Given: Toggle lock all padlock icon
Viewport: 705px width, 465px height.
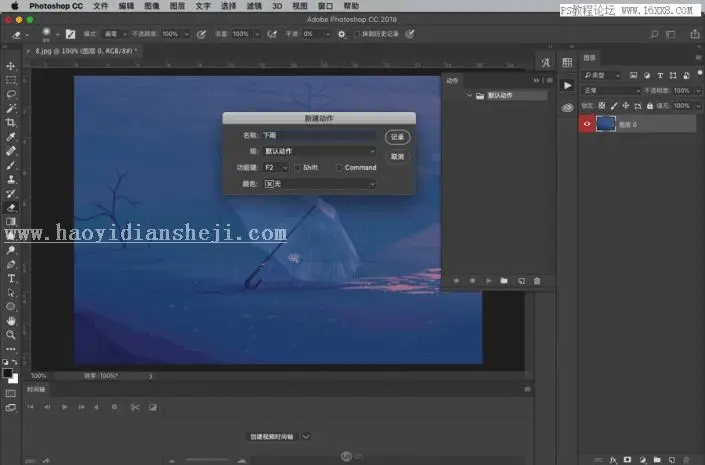Looking at the screenshot, I should (650, 106).
